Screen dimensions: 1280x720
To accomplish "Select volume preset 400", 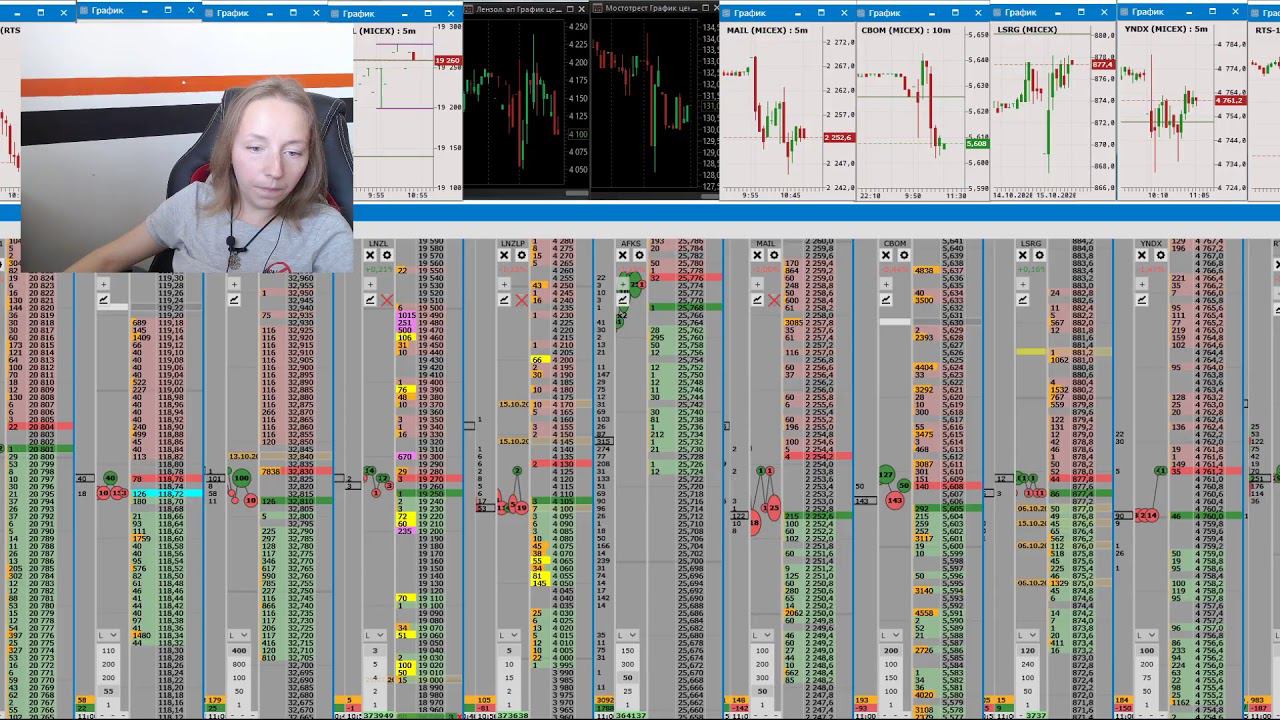I will click(239, 651).
